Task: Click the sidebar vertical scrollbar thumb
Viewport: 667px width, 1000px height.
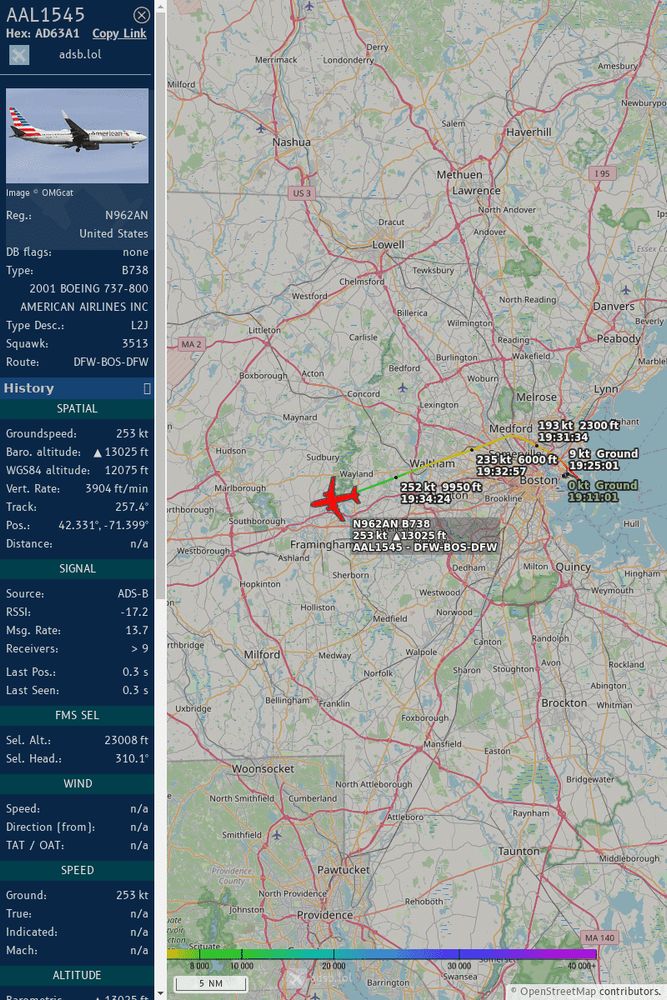Action: pos(161,306)
